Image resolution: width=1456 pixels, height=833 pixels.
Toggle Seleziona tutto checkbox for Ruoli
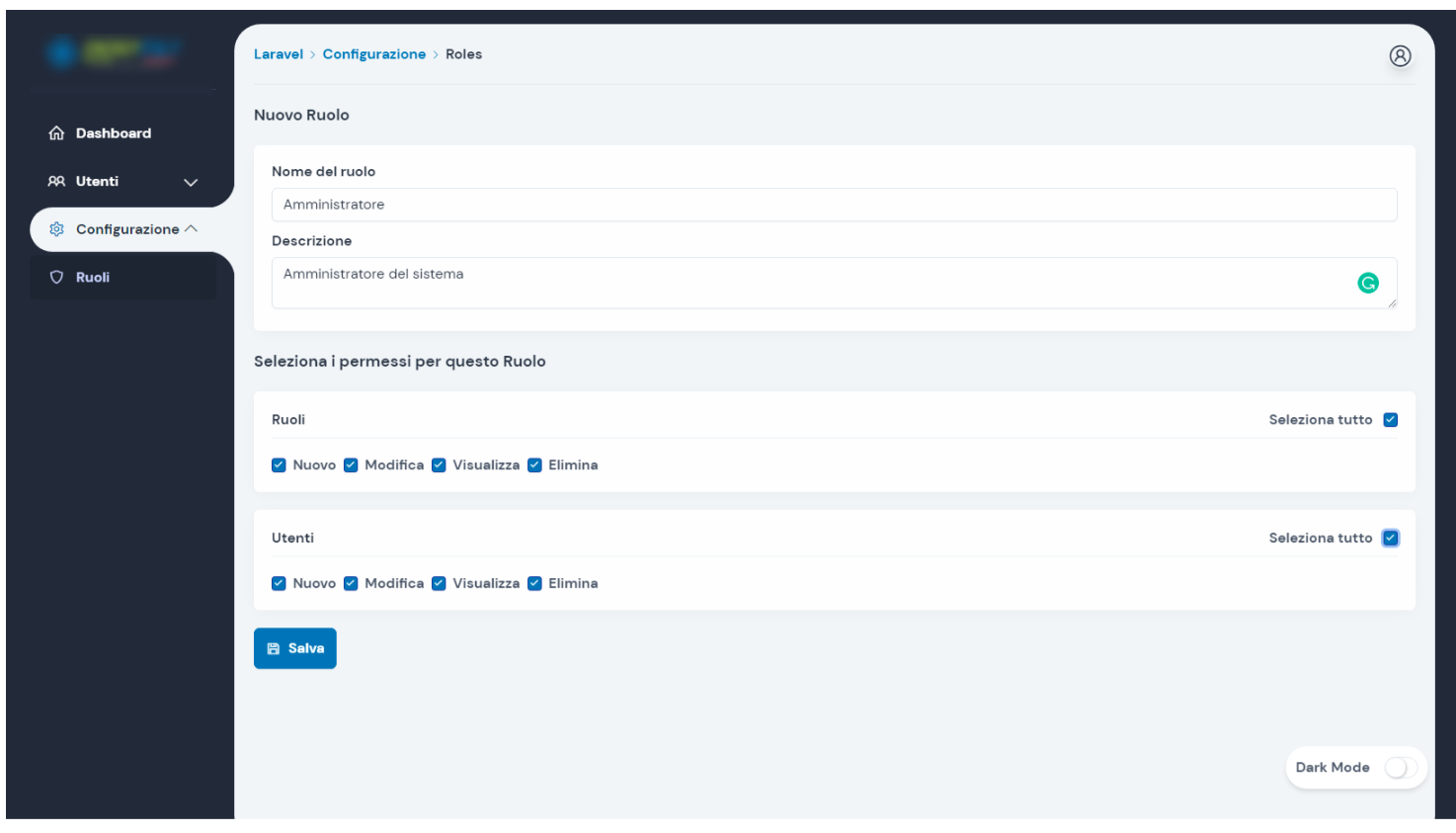[1390, 420]
